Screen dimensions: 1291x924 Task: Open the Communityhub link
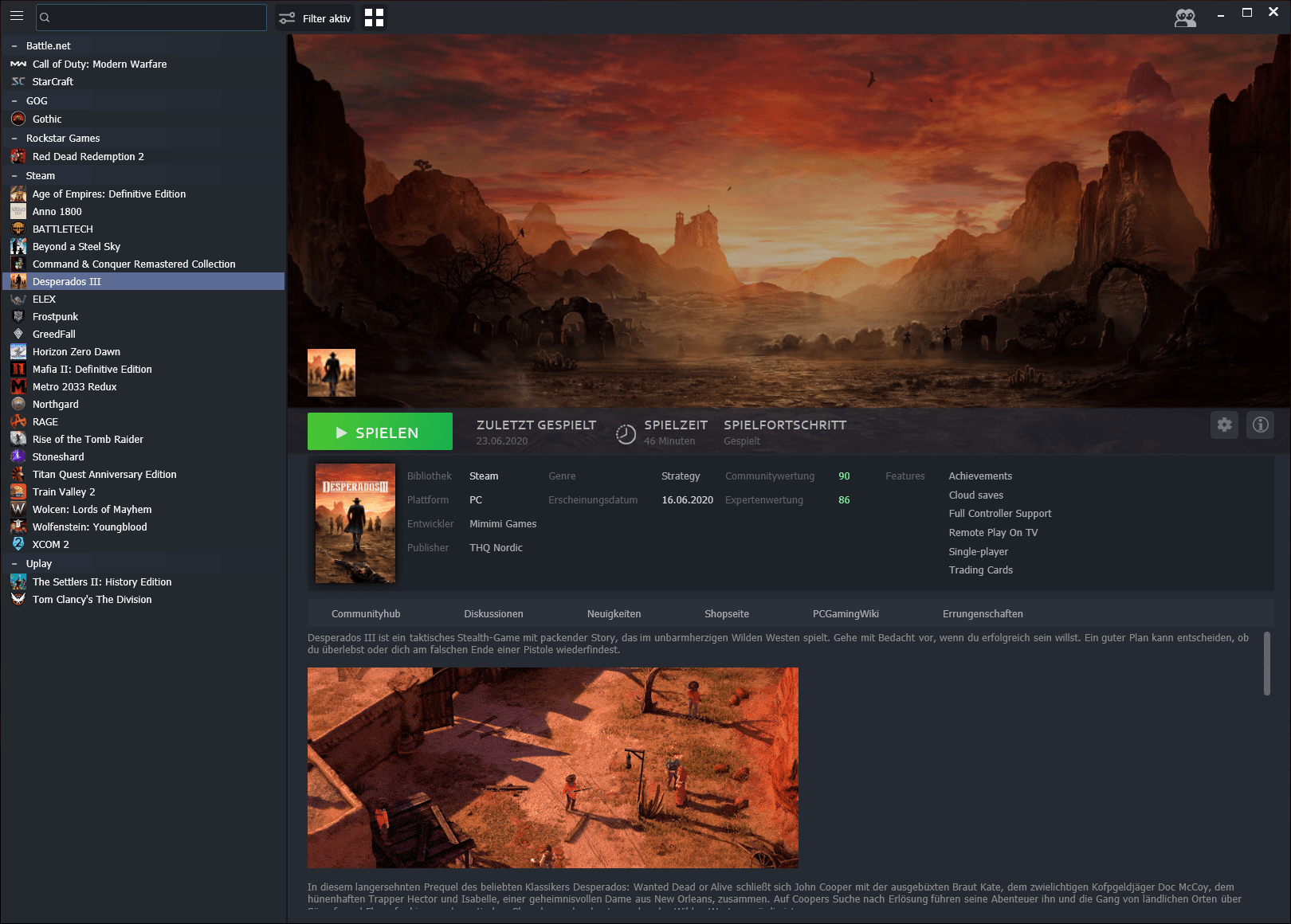tap(366, 614)
